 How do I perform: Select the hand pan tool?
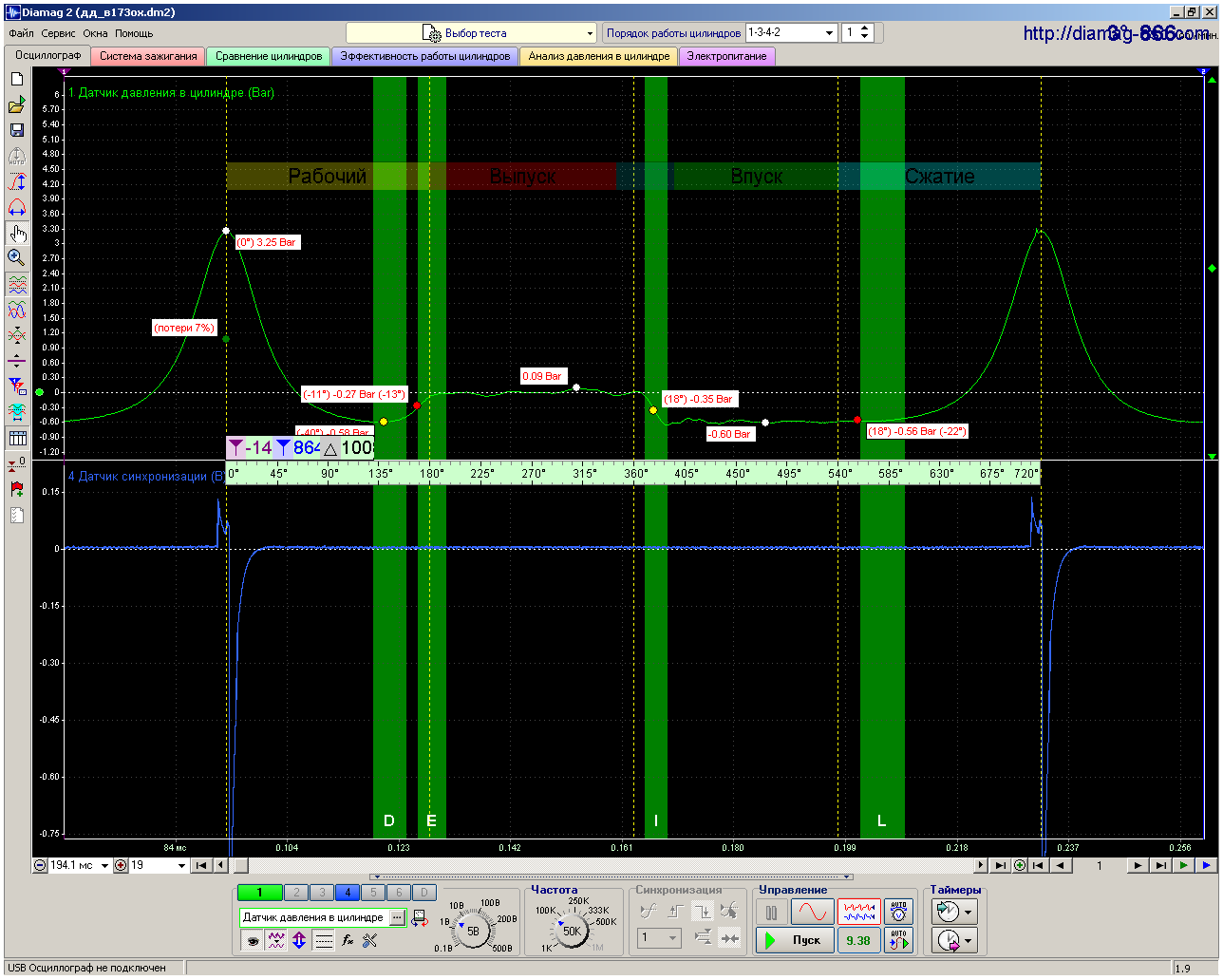[x=17, y=233]
